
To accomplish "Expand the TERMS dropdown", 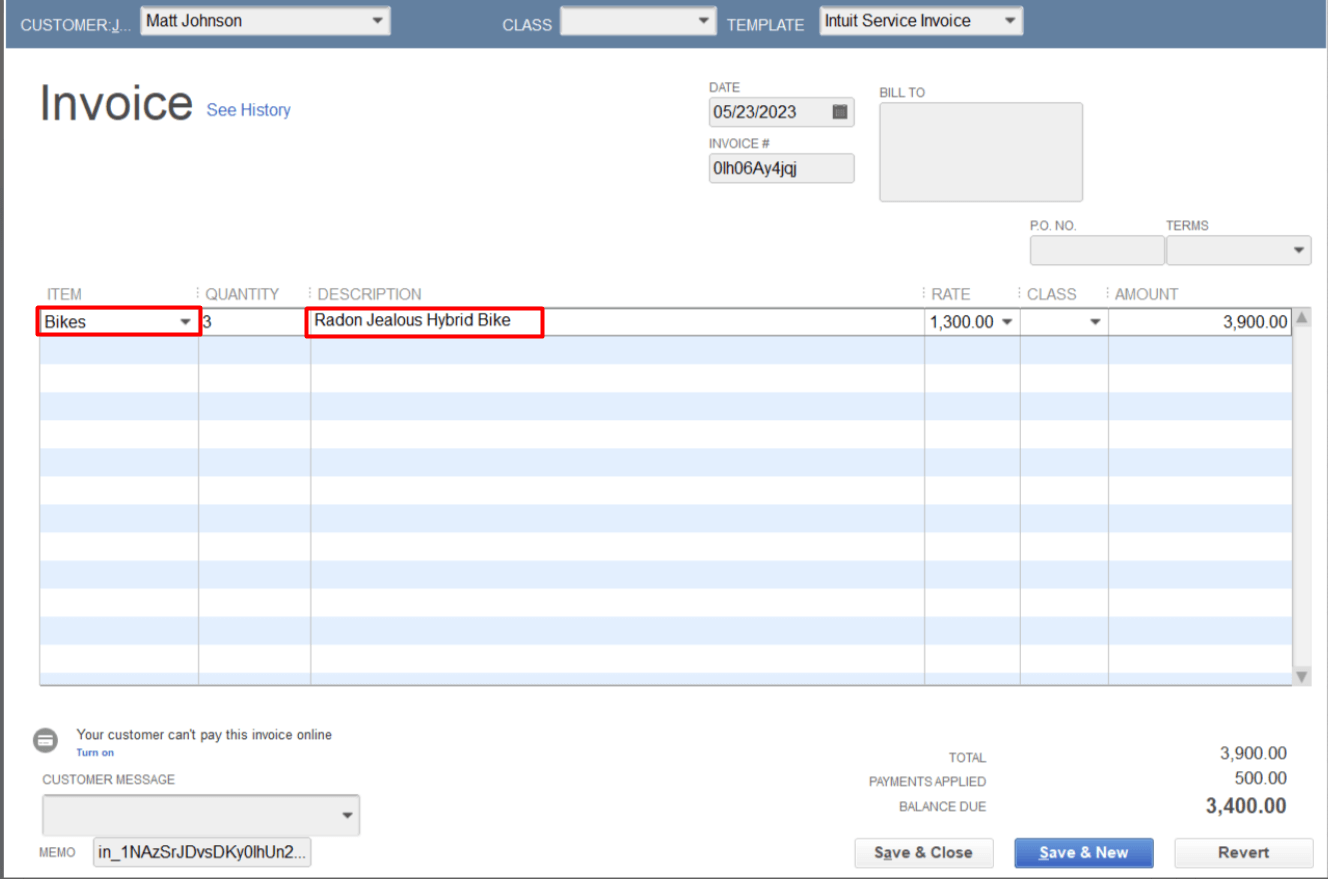I will pyautogui.click(x=1300, y=250).
